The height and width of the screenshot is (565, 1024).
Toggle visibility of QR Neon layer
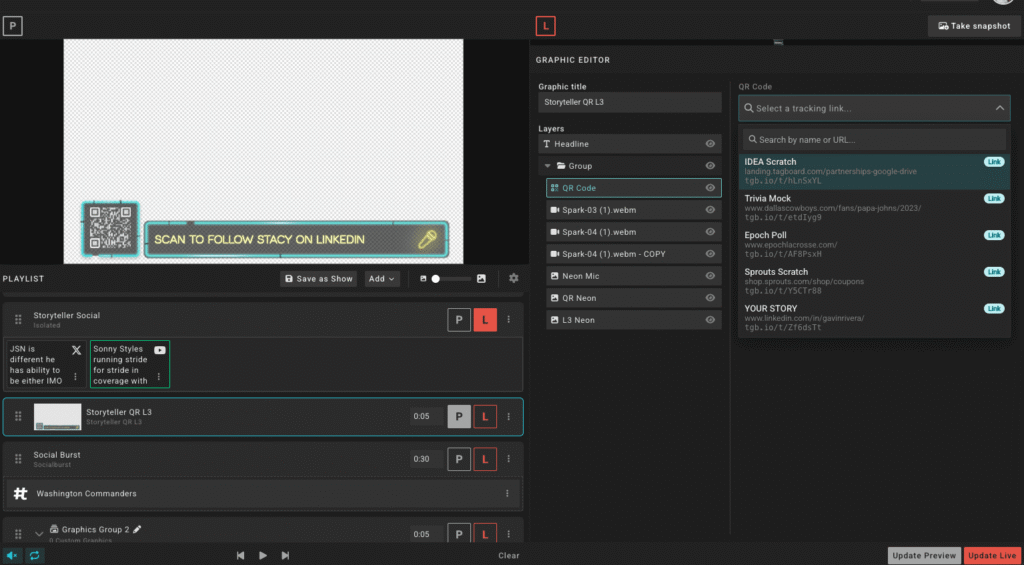(x=710, y=298)
